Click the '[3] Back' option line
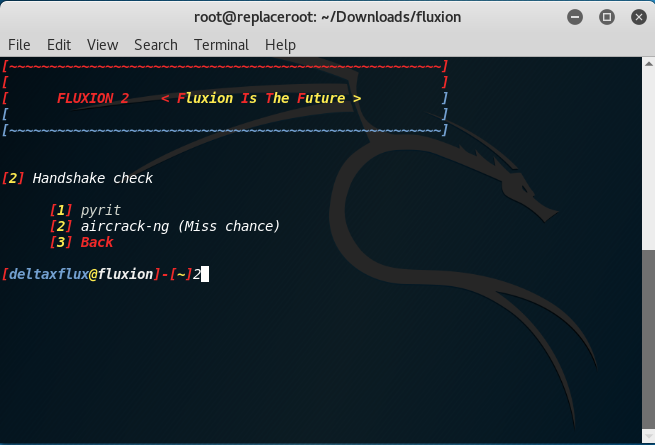655x445 pixels. [x=81, y=242]
